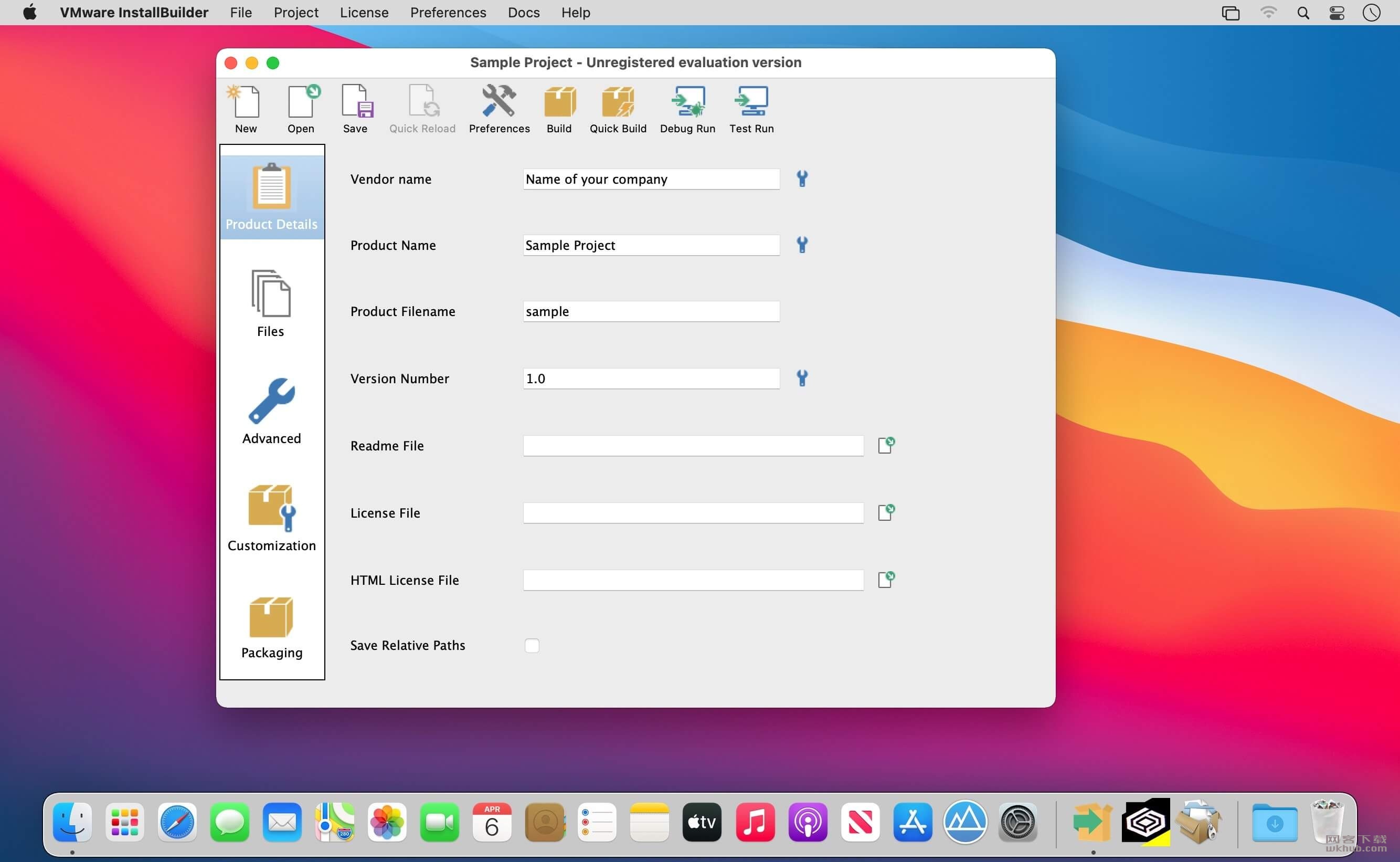Create a New project from toolbar
The width and height of the screenshot is (1400, 862).
coord(246,109)
